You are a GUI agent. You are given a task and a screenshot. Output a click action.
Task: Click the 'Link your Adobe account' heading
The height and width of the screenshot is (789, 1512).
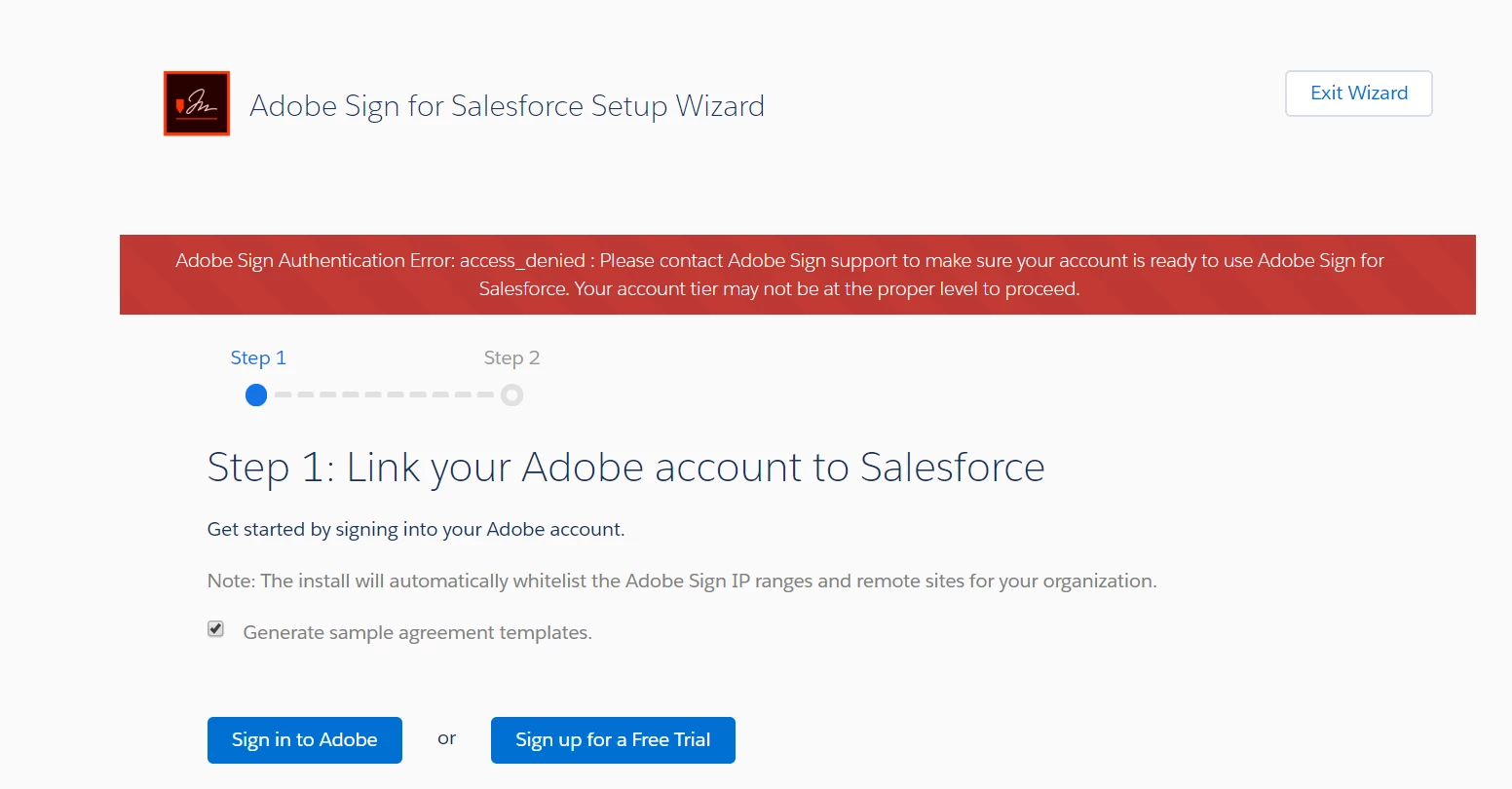pos(625,468)
